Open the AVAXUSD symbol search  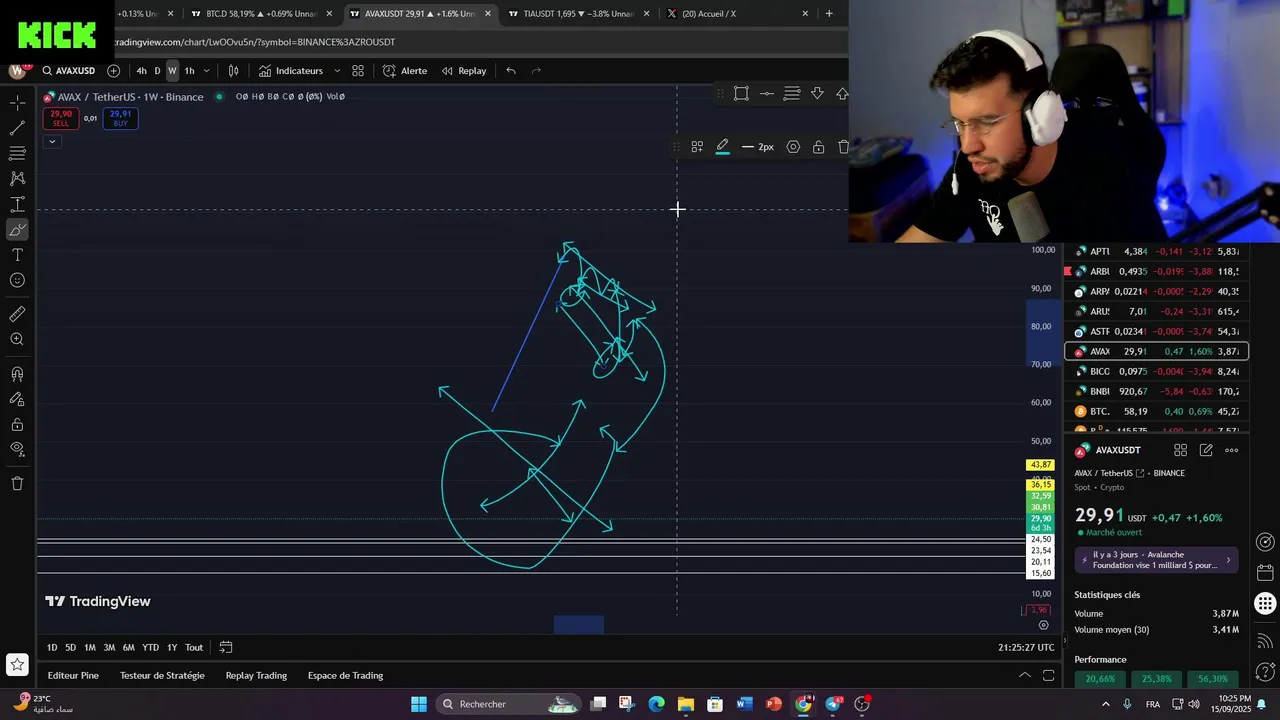tap(68, 71)
